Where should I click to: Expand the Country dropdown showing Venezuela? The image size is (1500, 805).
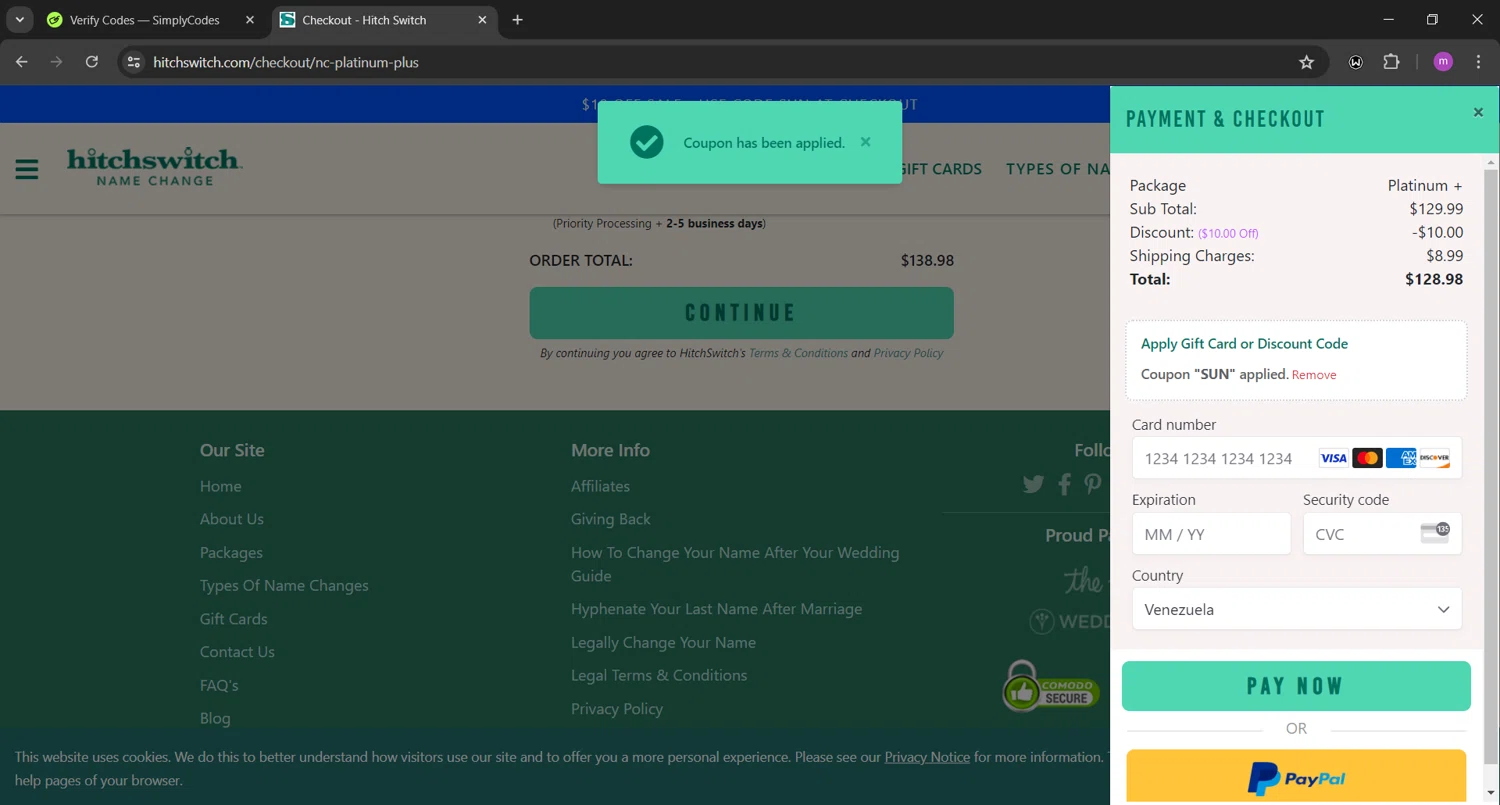[1297, 609]
